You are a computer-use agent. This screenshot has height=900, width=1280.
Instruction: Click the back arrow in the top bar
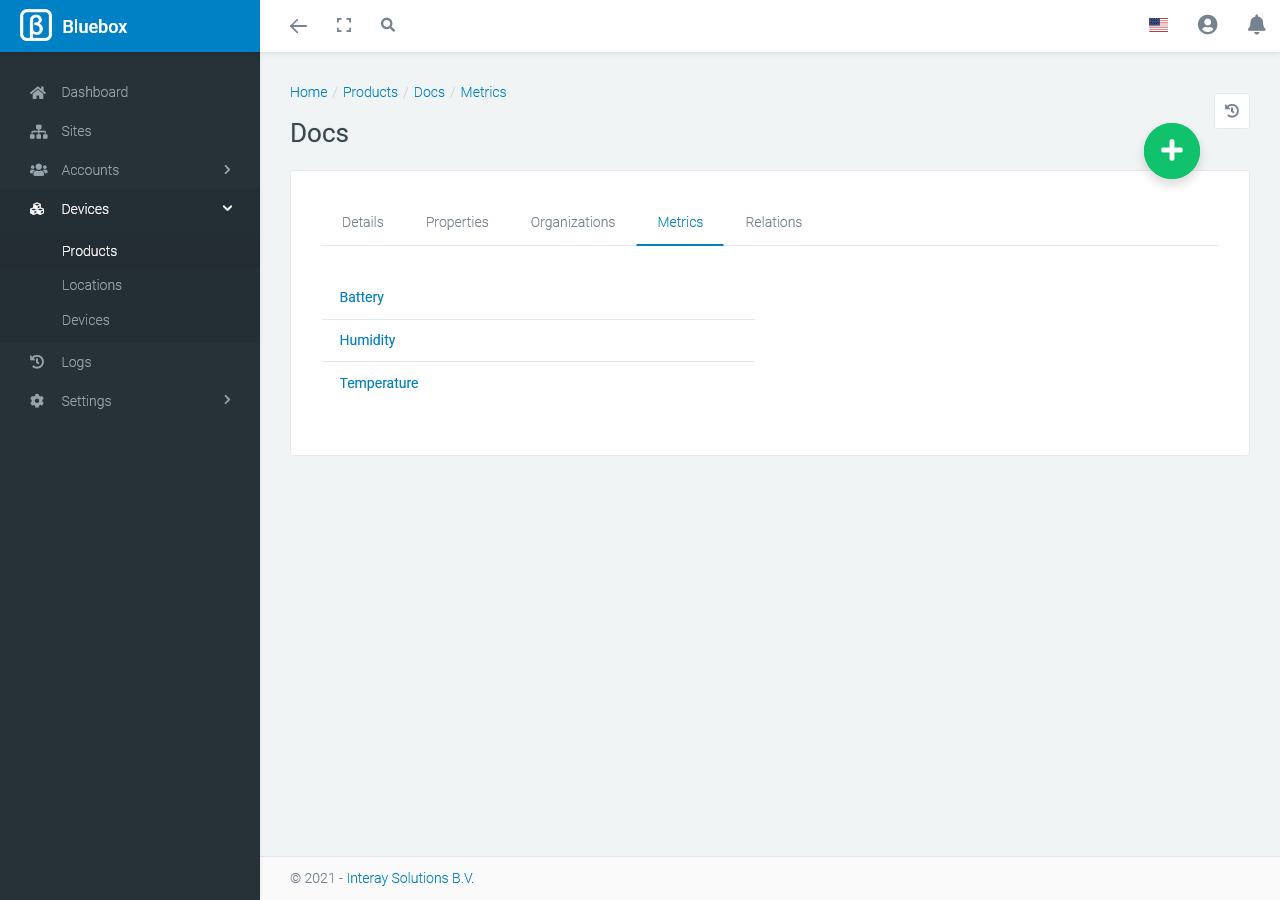[x=298, y=26]
